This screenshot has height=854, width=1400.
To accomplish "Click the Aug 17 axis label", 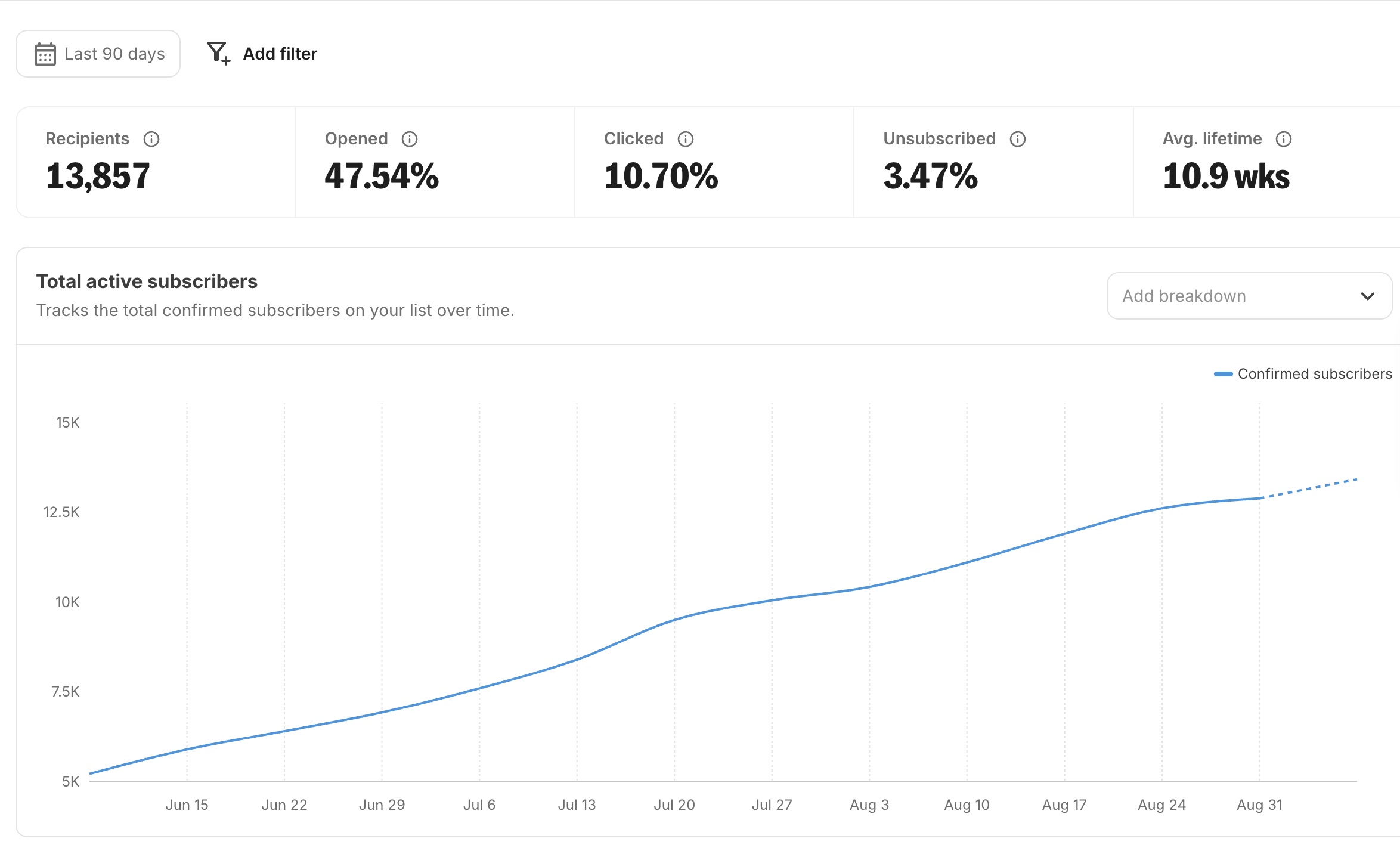I will click(x=1064, y=805).
